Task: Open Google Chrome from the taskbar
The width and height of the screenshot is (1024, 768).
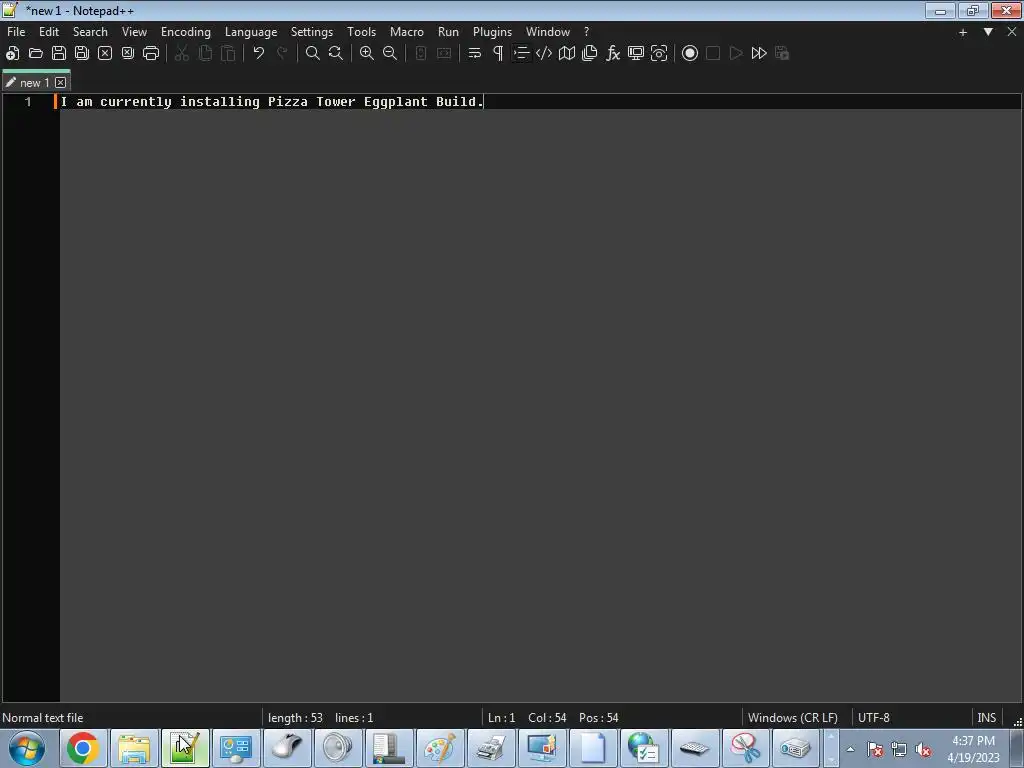Action: point(82,748)
